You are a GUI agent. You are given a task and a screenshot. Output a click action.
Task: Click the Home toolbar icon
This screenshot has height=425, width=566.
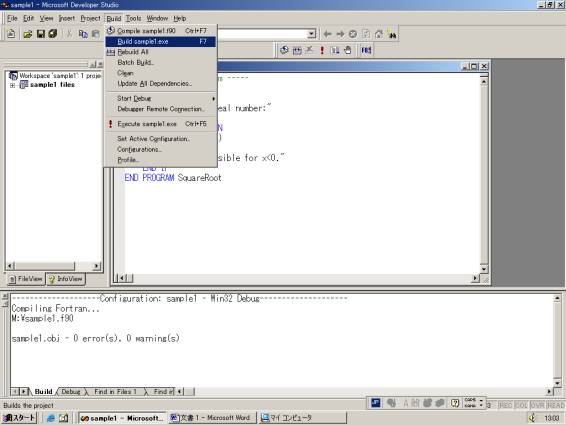379,34
